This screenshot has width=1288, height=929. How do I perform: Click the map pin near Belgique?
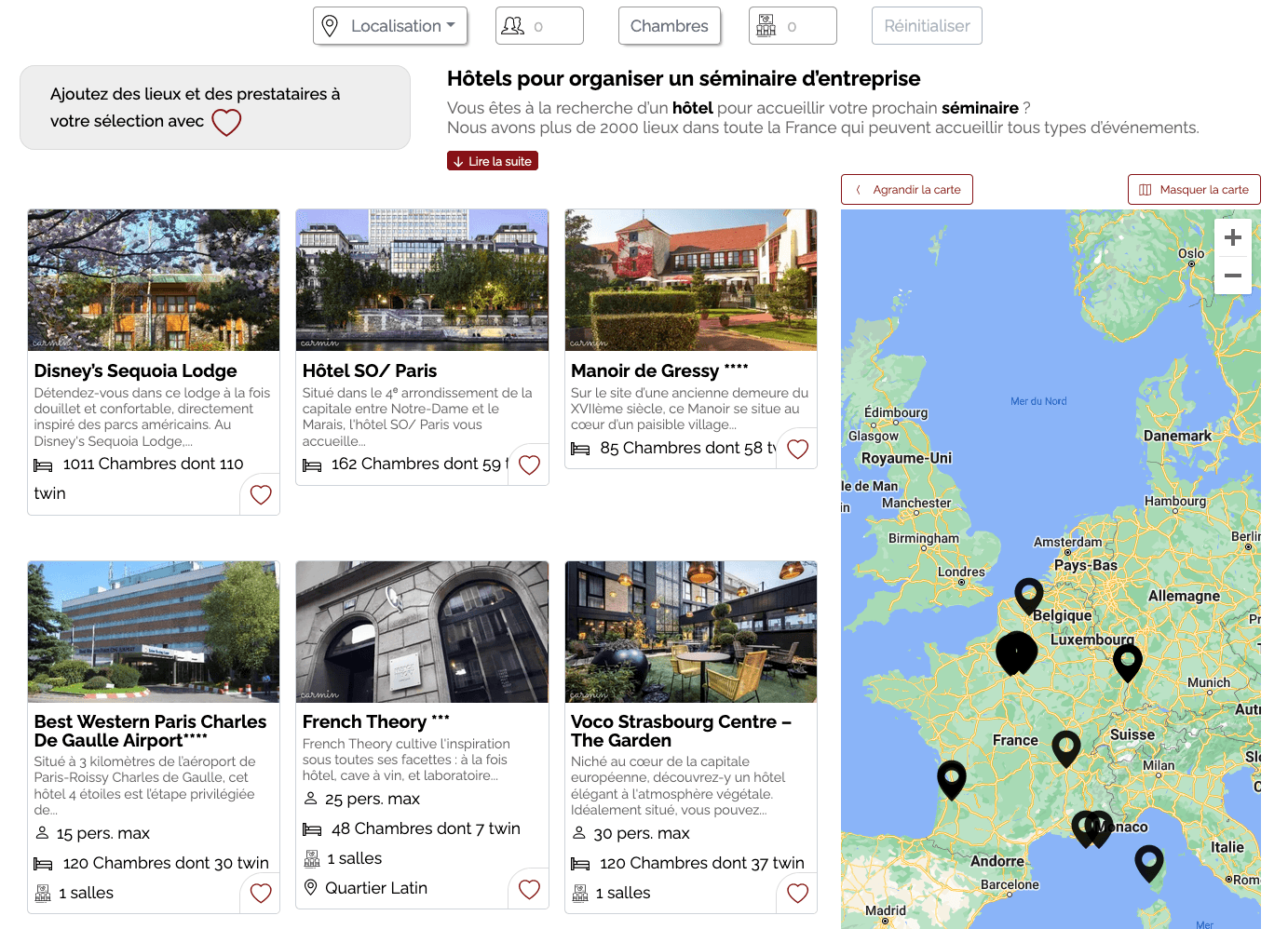[1029, 595]
